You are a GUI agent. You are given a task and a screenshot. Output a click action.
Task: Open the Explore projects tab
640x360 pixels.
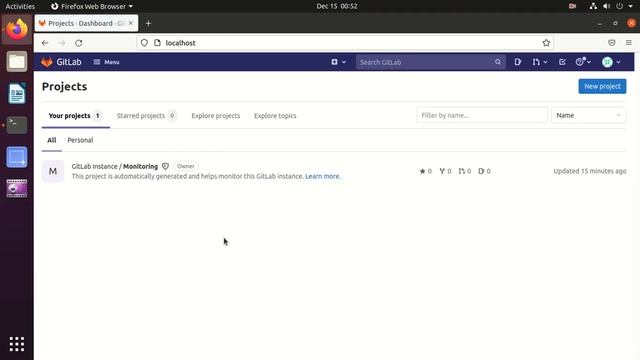click(x=216, y=116)
